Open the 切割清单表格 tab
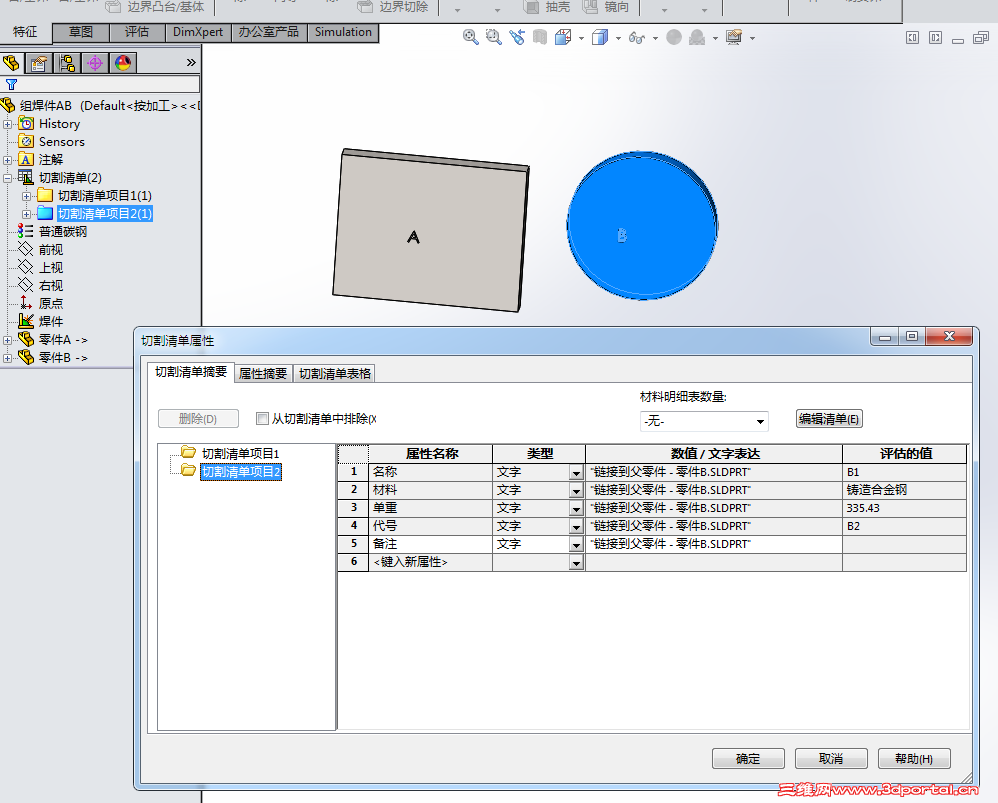 pos(335,374)
